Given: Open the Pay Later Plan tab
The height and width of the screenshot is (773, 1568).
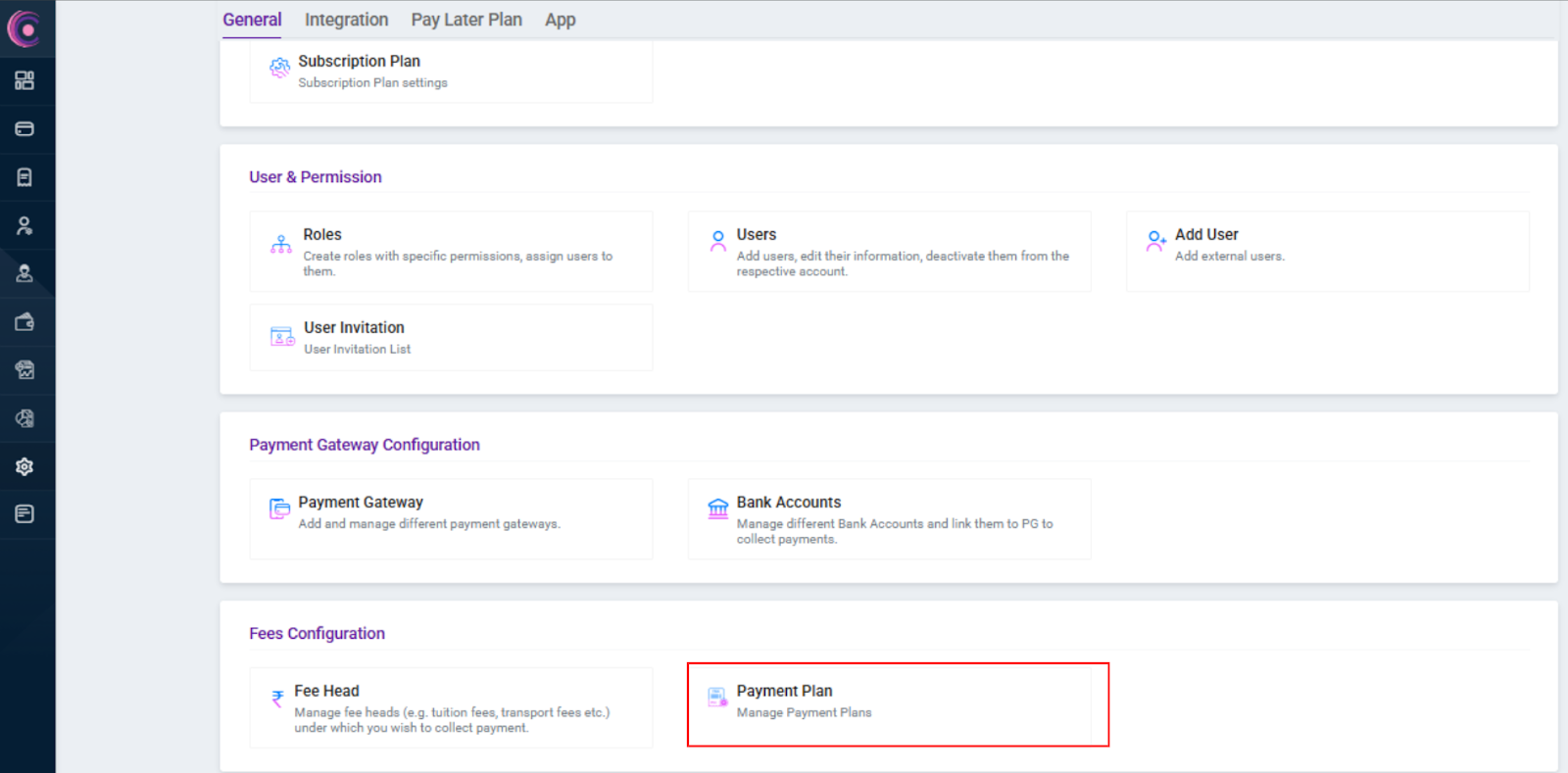Looking at the screenshot, I should pyautogui.click(x=466, y=20).
